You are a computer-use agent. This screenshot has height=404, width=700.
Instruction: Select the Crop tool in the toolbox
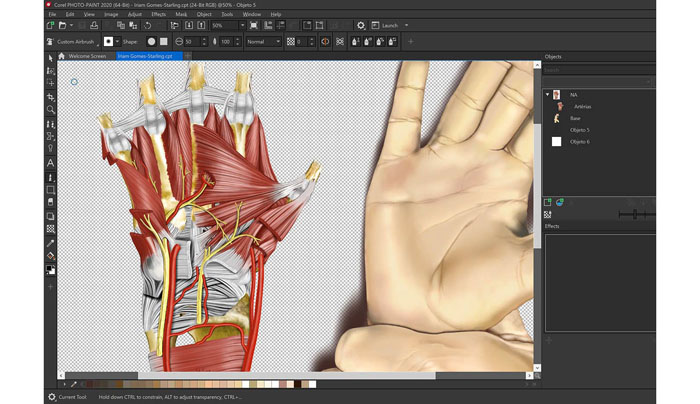coord(51,97)
